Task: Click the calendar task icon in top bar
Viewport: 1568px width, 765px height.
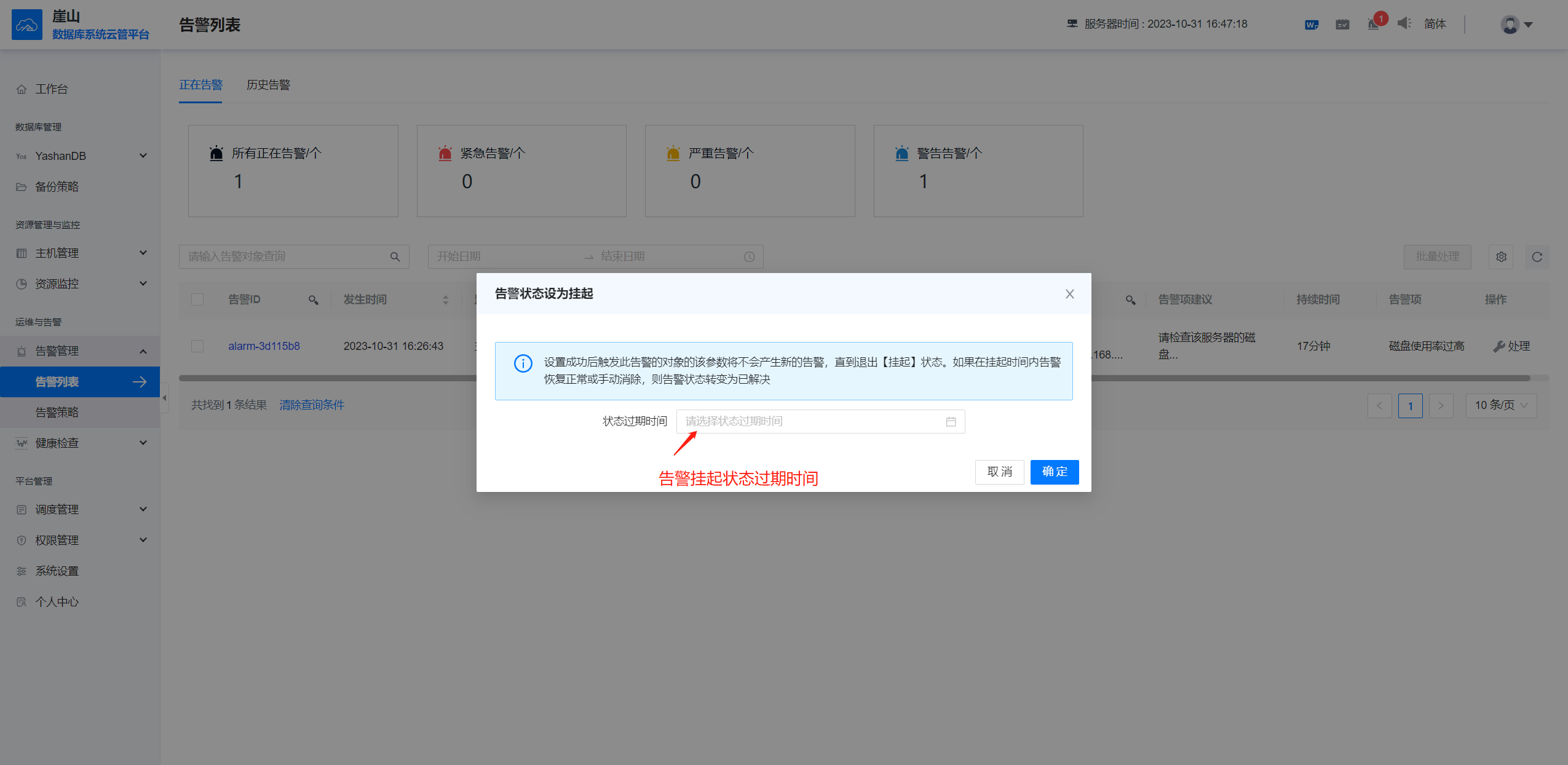Action: click(x=1342, y=23)
